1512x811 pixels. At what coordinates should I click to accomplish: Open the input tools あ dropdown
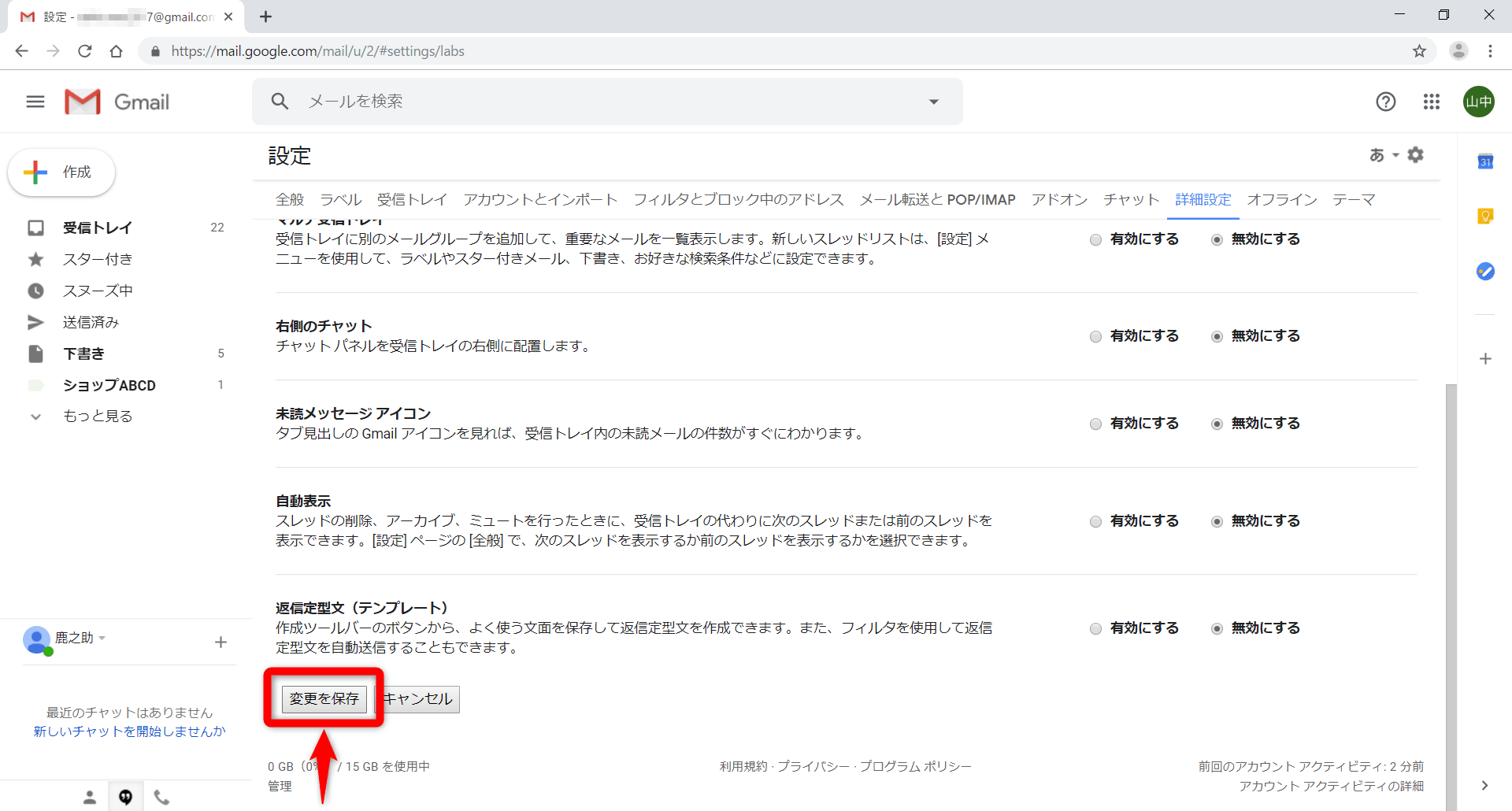[x=1384, y=155]
